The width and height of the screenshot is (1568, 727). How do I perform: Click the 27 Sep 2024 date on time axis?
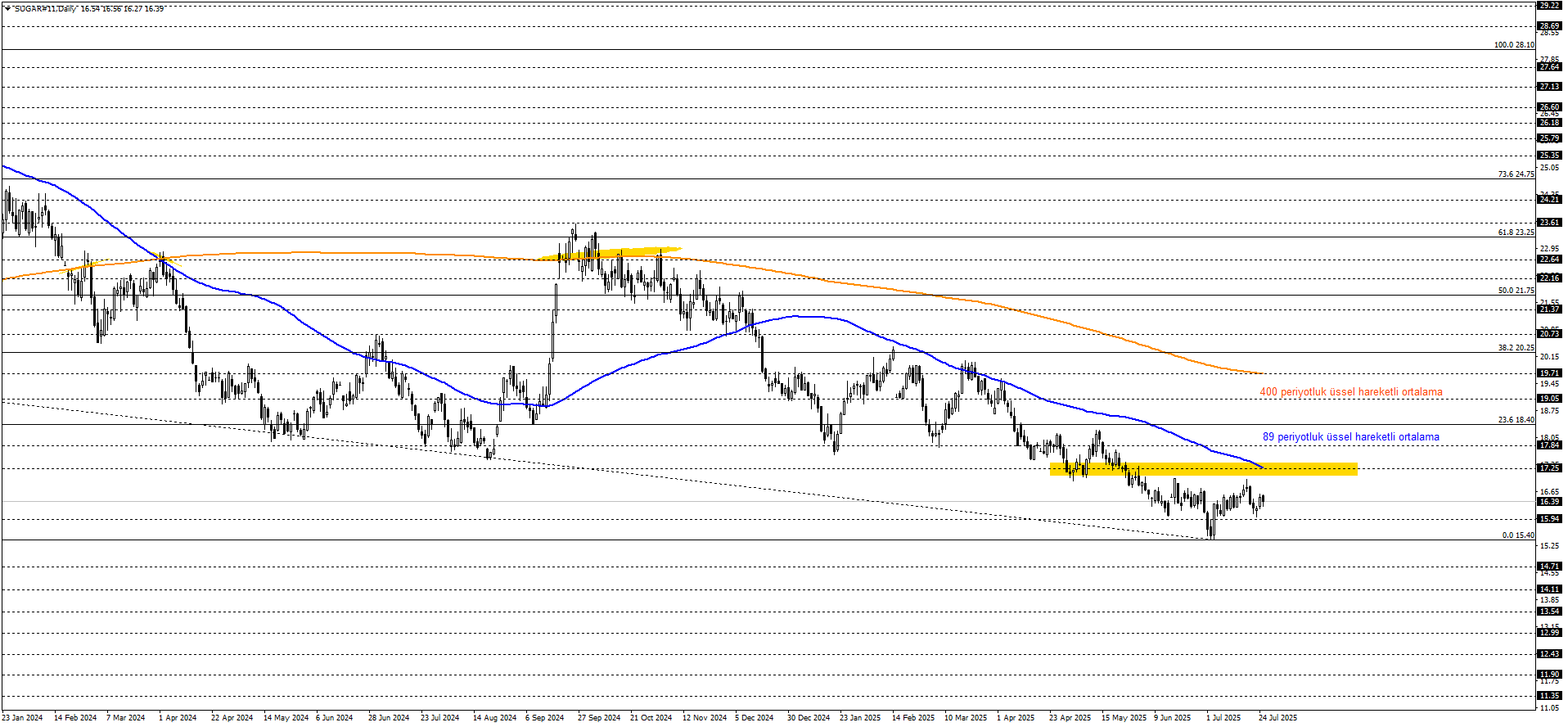599,718
